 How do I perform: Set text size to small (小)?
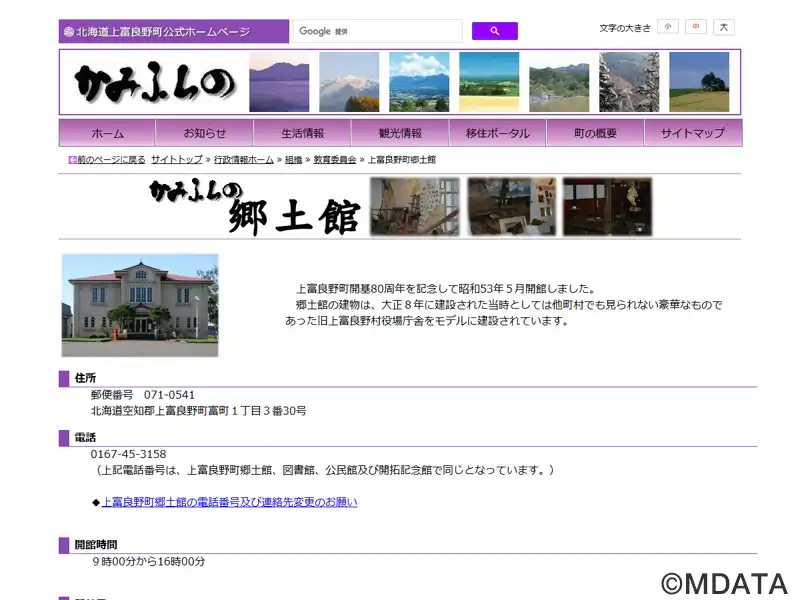[668, 27]
